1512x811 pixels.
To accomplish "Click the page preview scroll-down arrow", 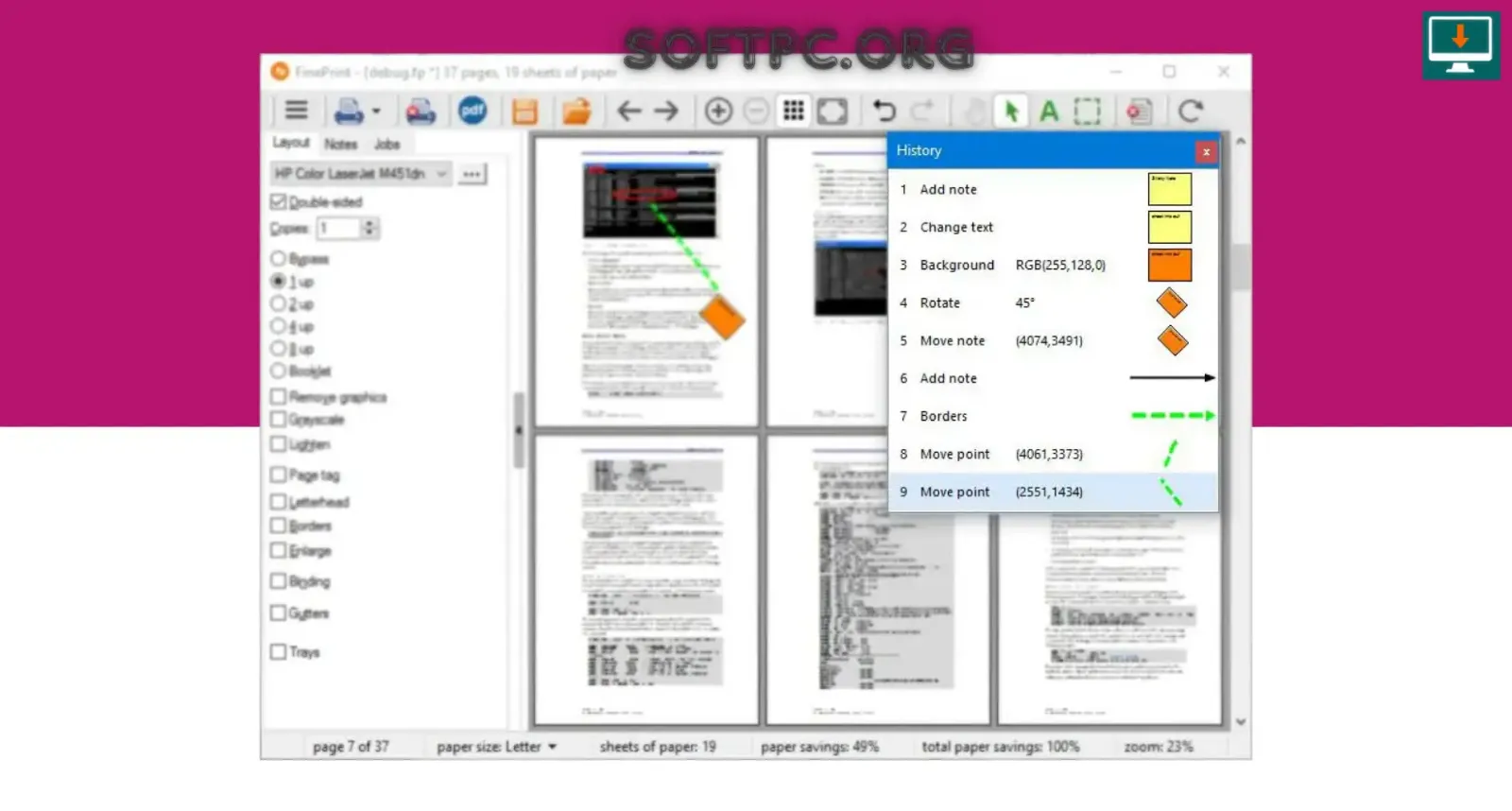I will pyautogui.click(x=1241, y=722).
